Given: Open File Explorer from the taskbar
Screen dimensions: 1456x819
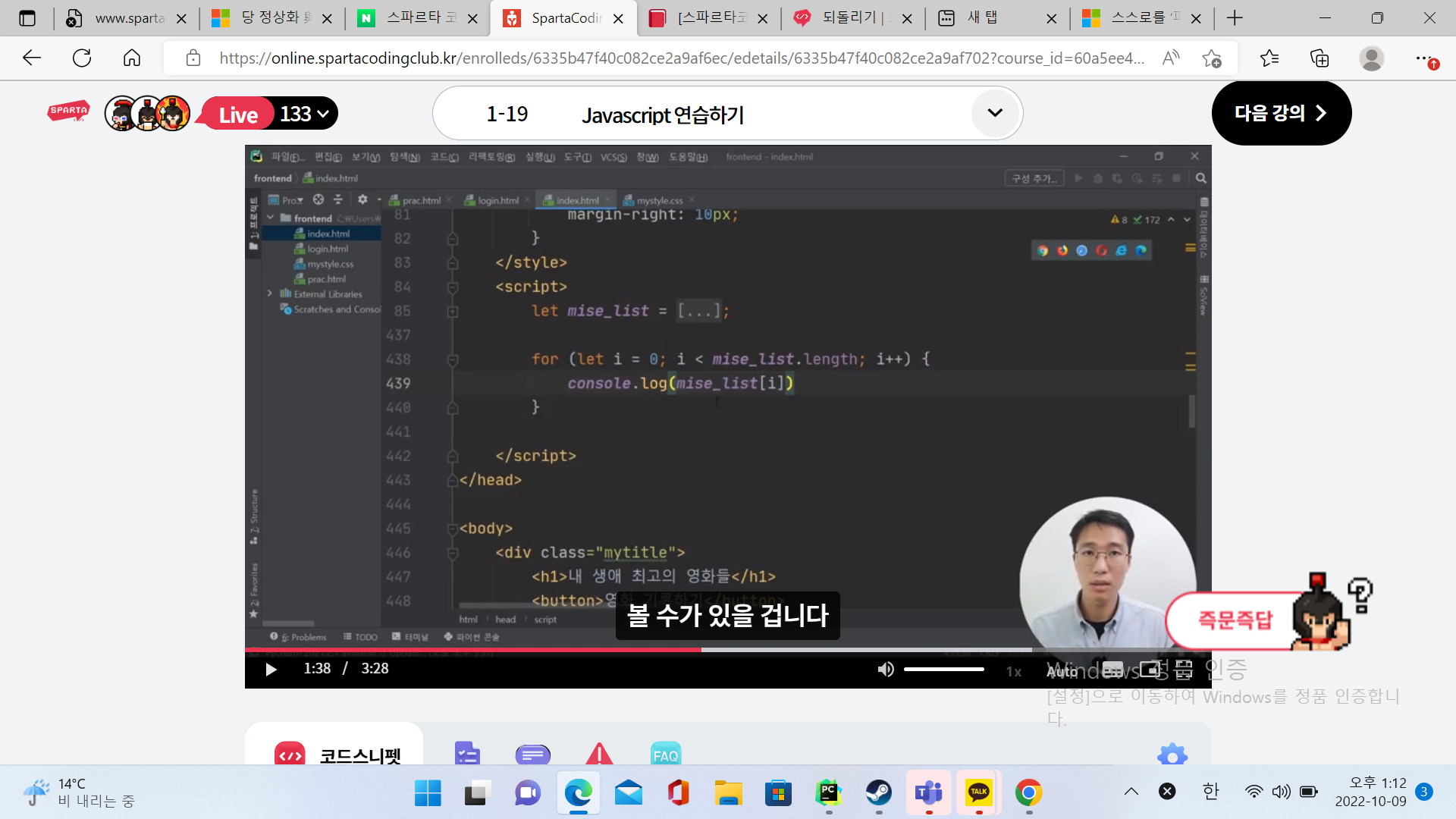Looking at the screenshot, I should pos(728,793).
